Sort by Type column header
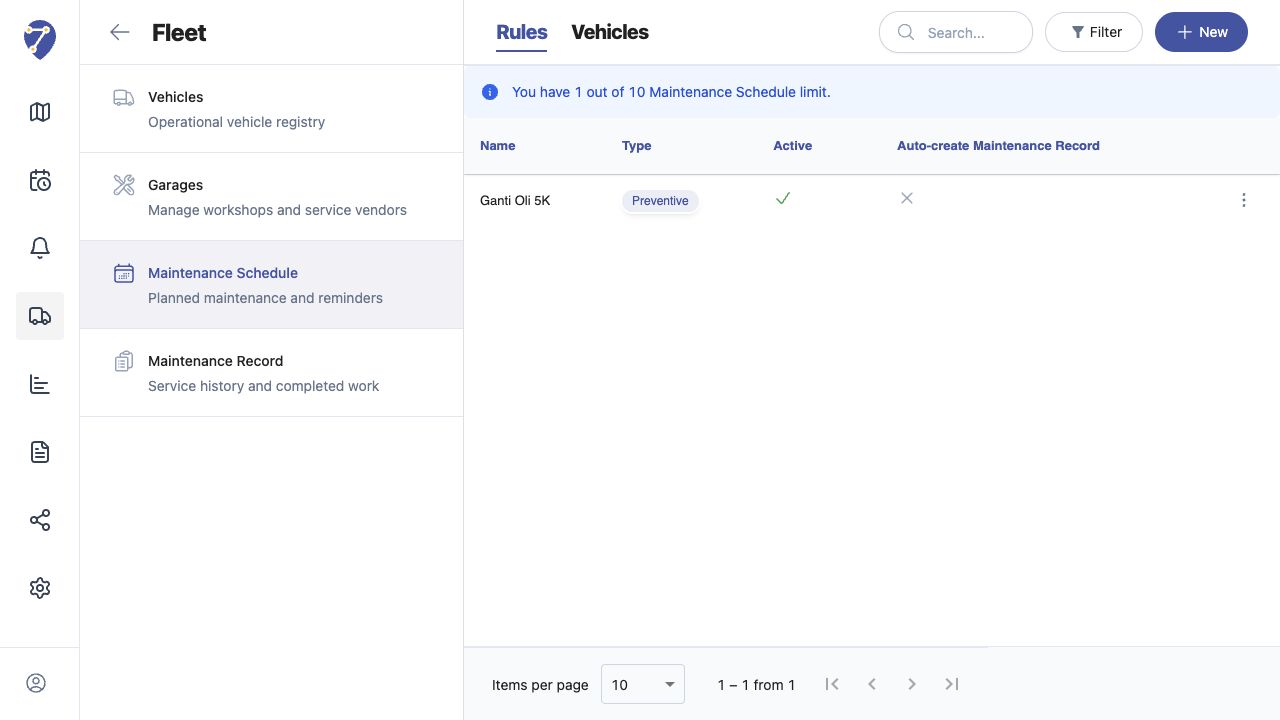Viewport: 1280px width, 720px height. coord(637,145)
